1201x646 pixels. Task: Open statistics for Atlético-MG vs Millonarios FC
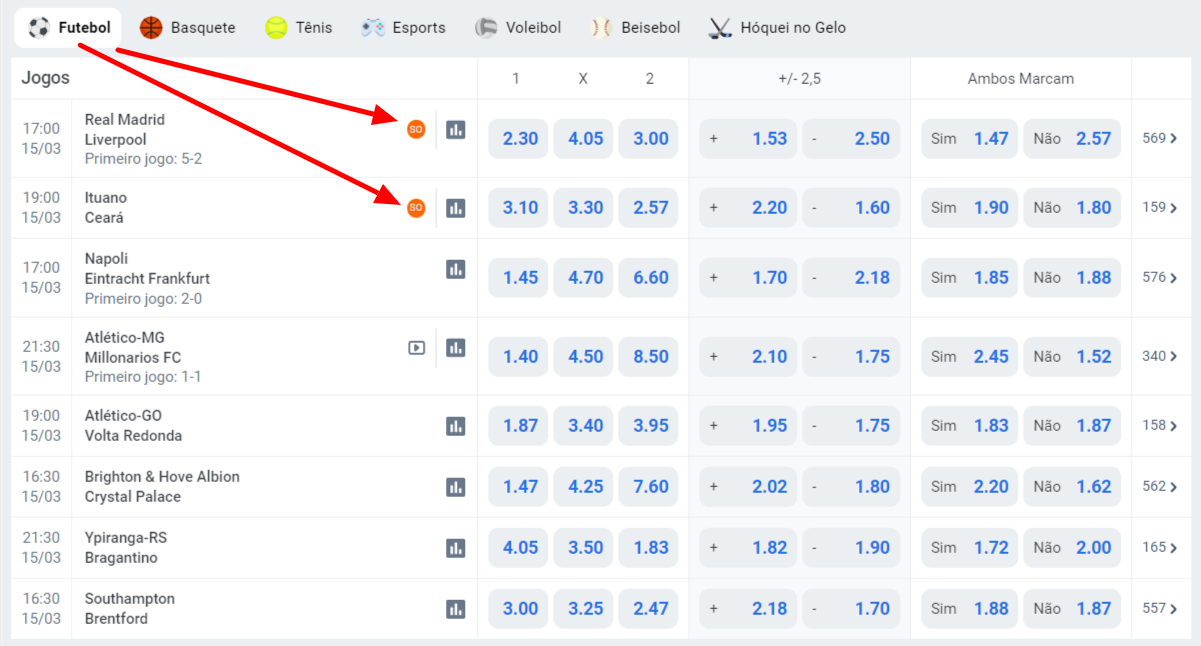(456, 348)
